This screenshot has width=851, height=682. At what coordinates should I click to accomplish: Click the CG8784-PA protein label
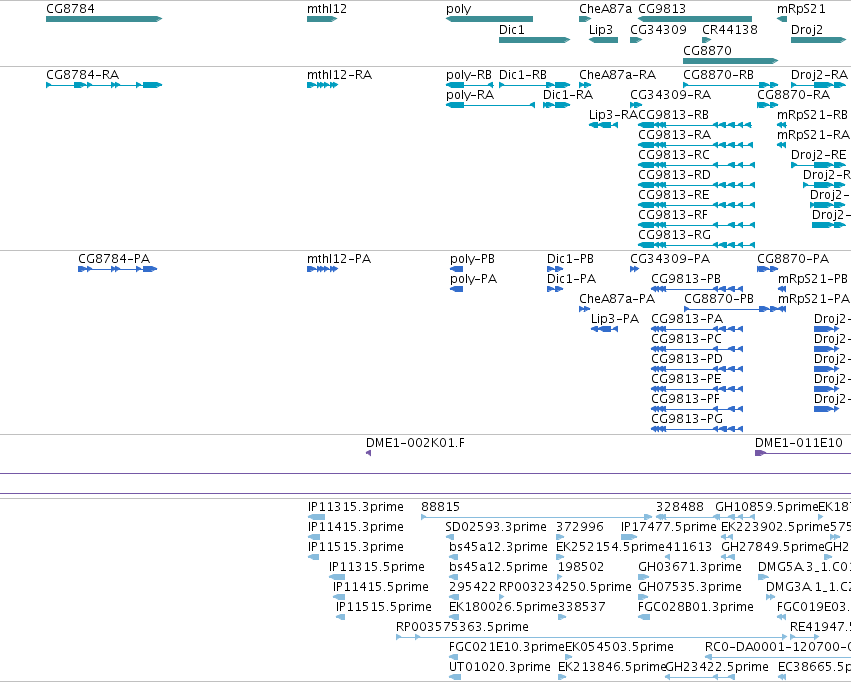(x=114, y=259)
